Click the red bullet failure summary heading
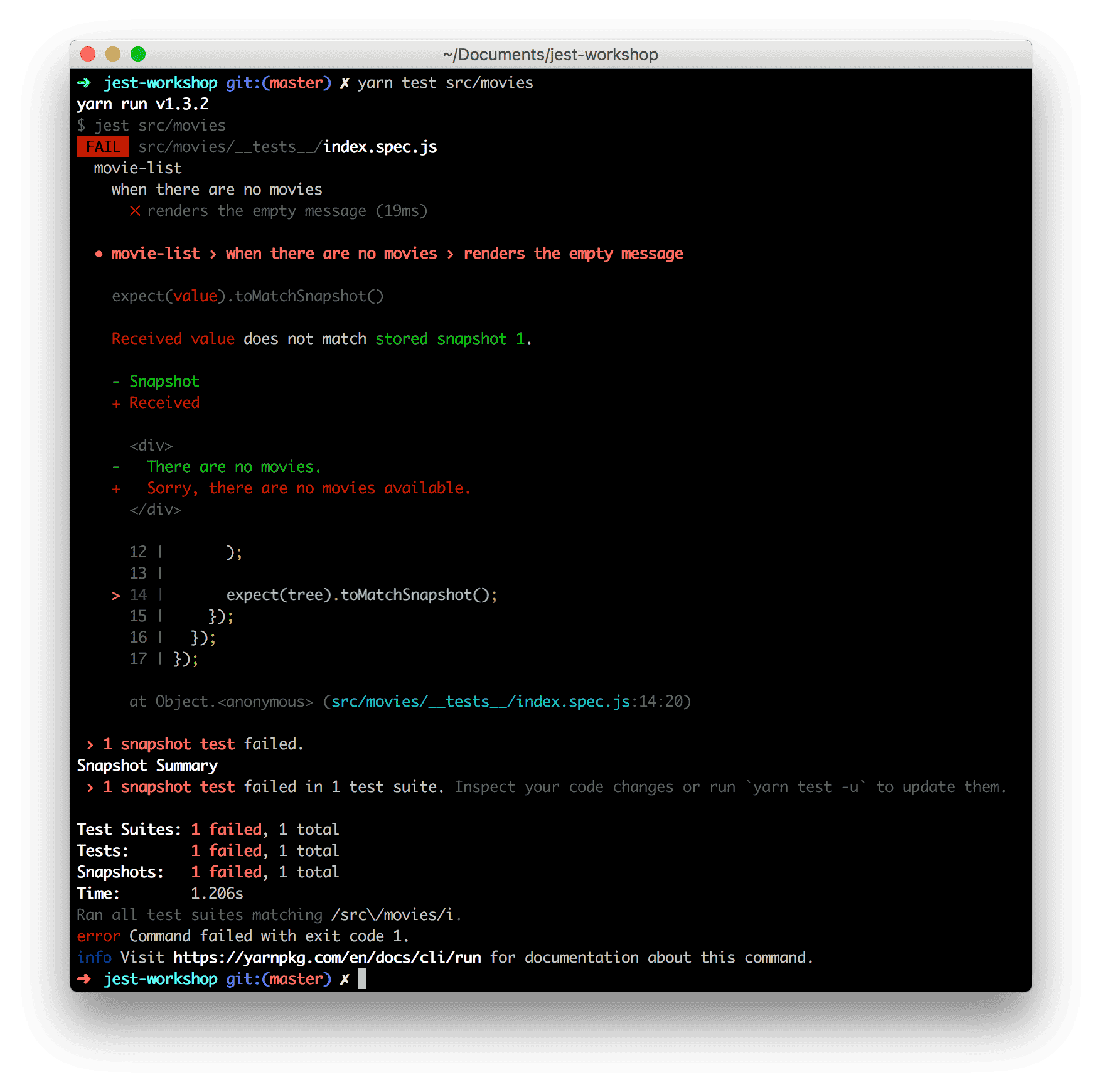Screen dimensions: 1102x1092 click(388, 254)
